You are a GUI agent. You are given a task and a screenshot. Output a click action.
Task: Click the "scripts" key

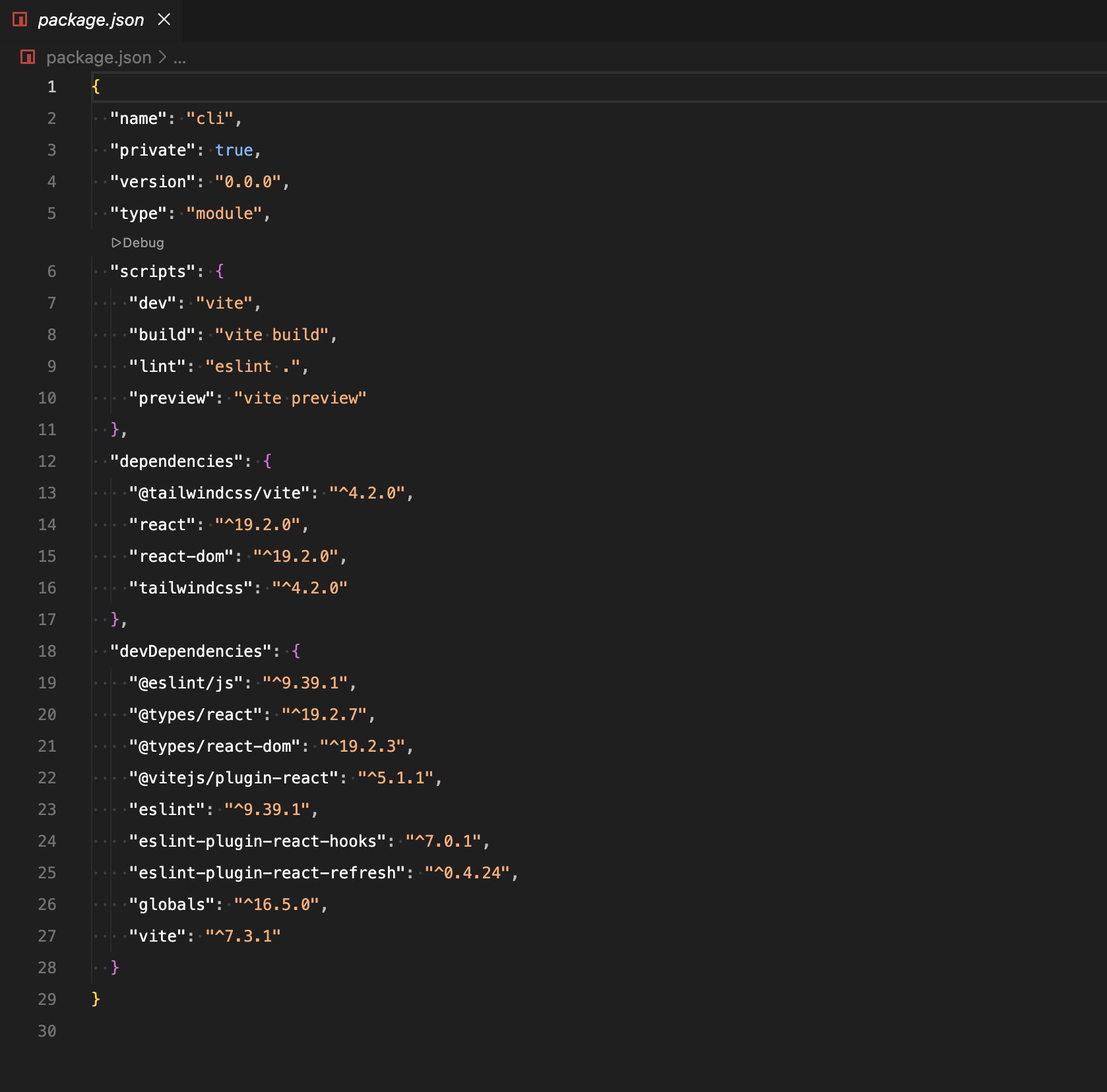coord(153,271)
